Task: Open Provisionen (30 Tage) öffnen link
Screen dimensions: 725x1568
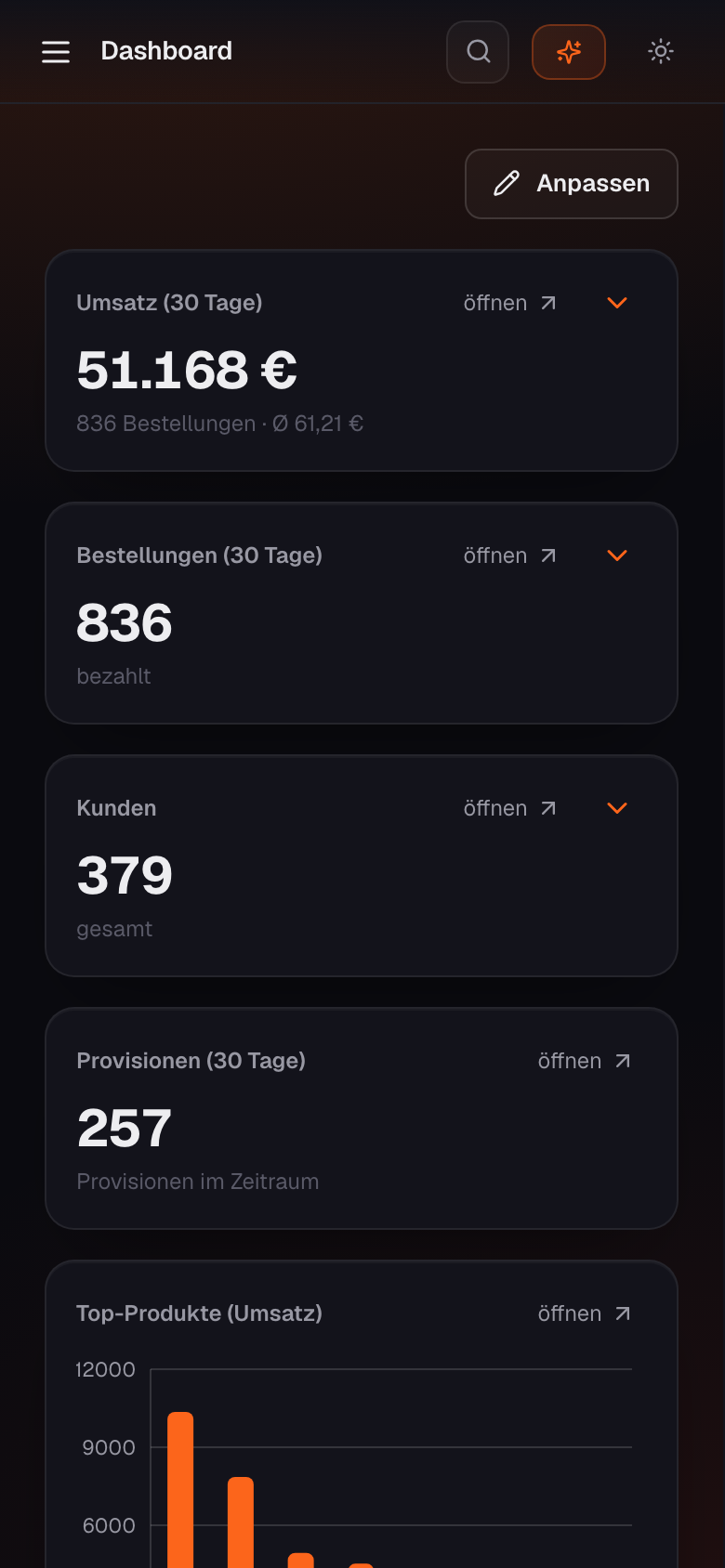Action: tap(585, 1061)
